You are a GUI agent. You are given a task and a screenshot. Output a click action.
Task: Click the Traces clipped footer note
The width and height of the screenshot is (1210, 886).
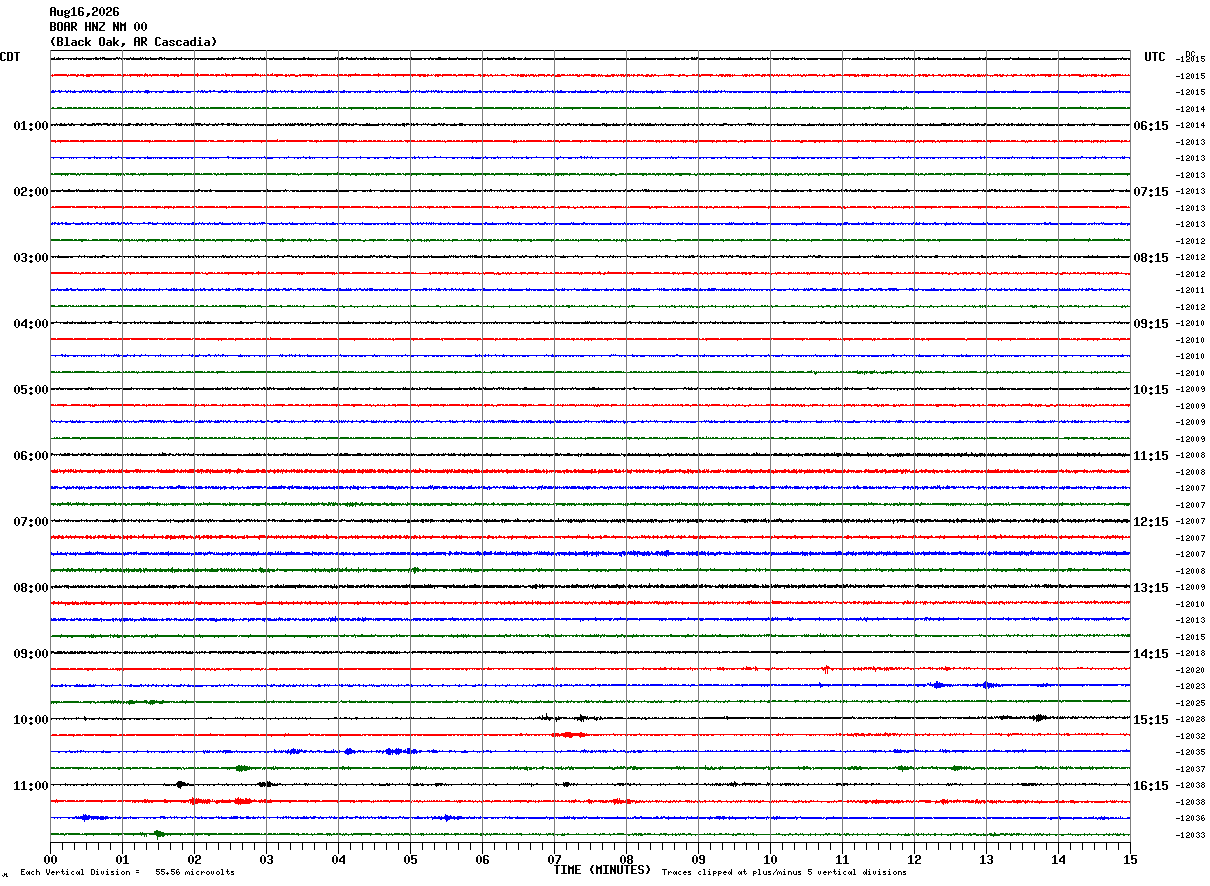click(x=784, y=873)
